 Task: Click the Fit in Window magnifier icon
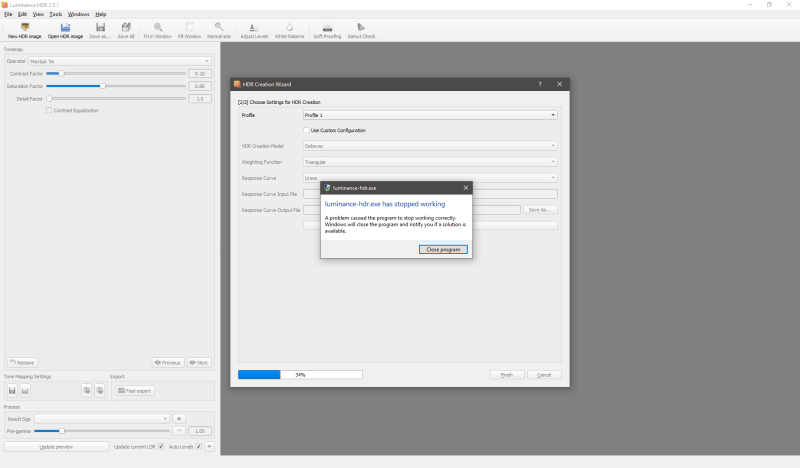pyautogui.click(x=158, y=27)
